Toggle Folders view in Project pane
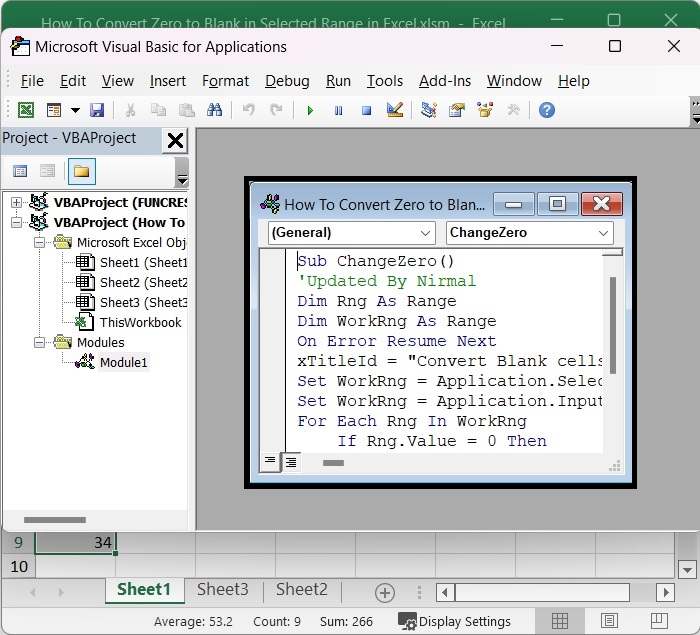 (82, 171)
